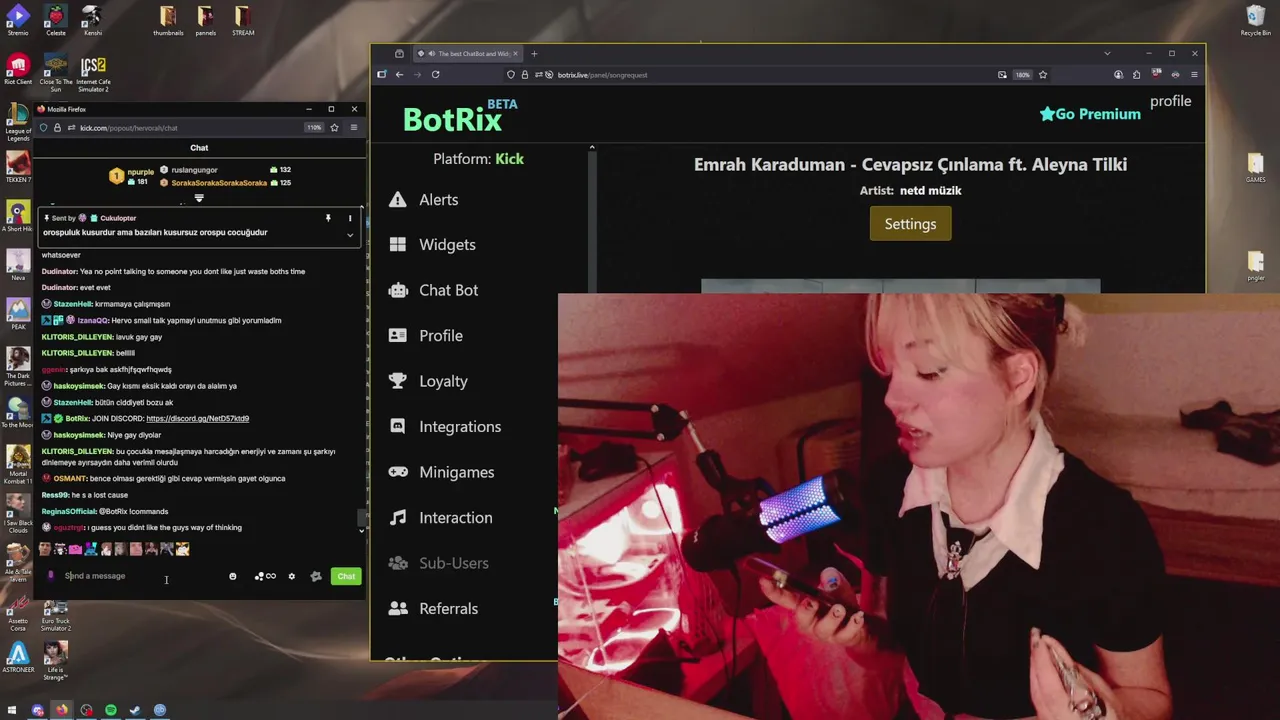The width and height of the screenshot is (1280, 720).
Task: Click the Sub-Users sidebar entry
Action: tap(439, 563)
